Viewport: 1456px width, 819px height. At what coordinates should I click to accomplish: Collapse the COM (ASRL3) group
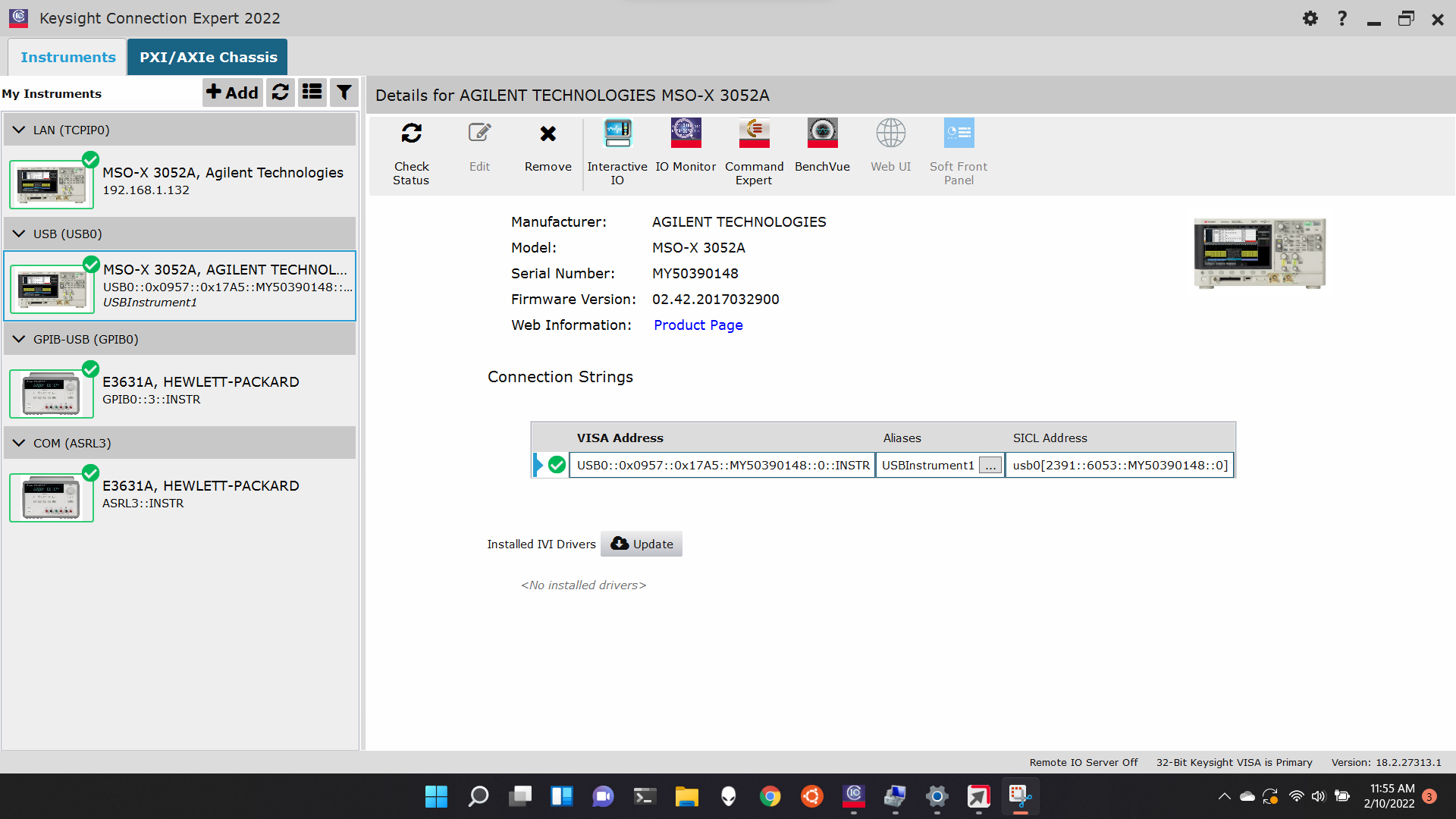pyautogui.click(x=19, y=443)
